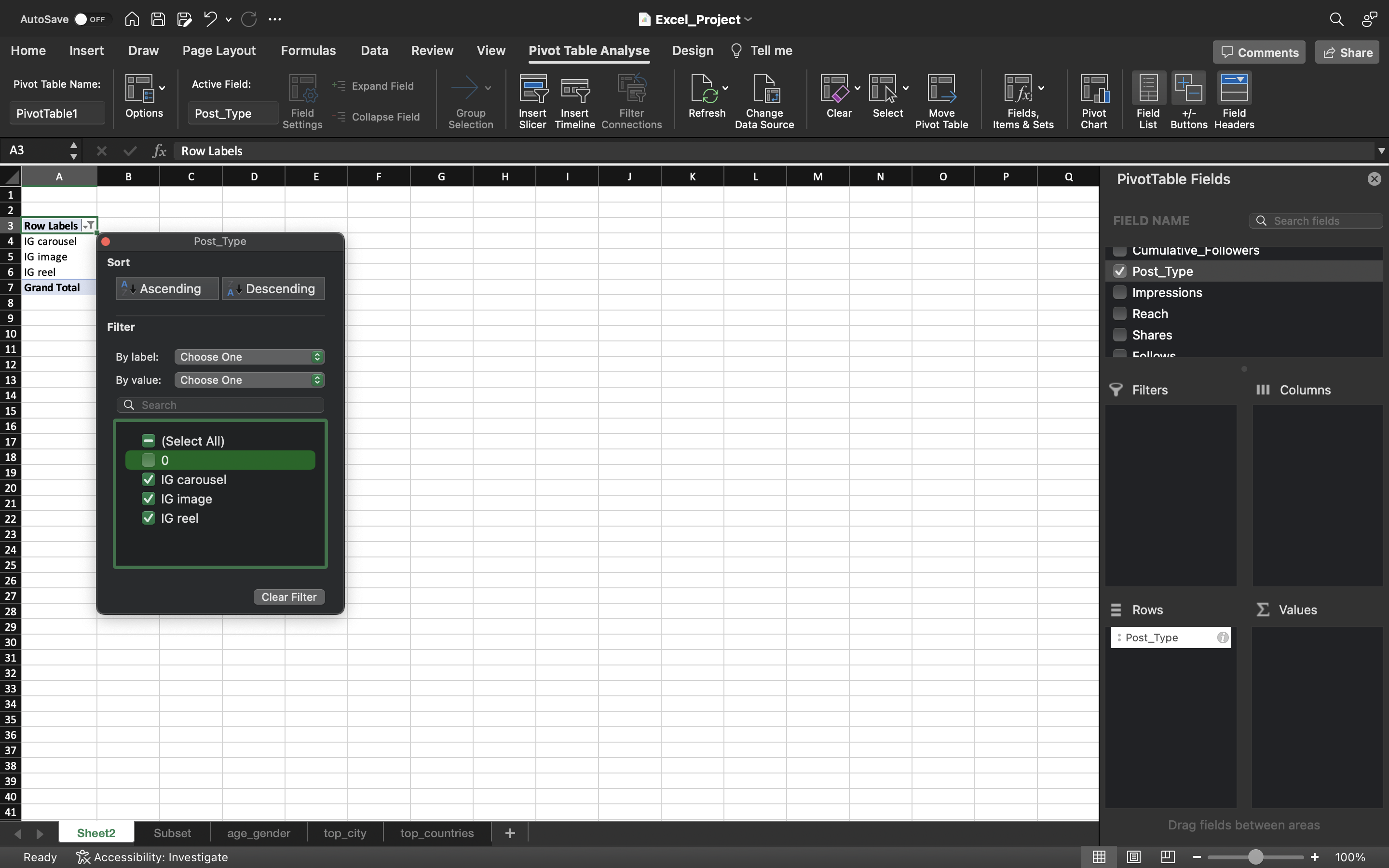This screenshot has height=868, width=1389.
Task: Click the Search fields input
Action: 1316,220
